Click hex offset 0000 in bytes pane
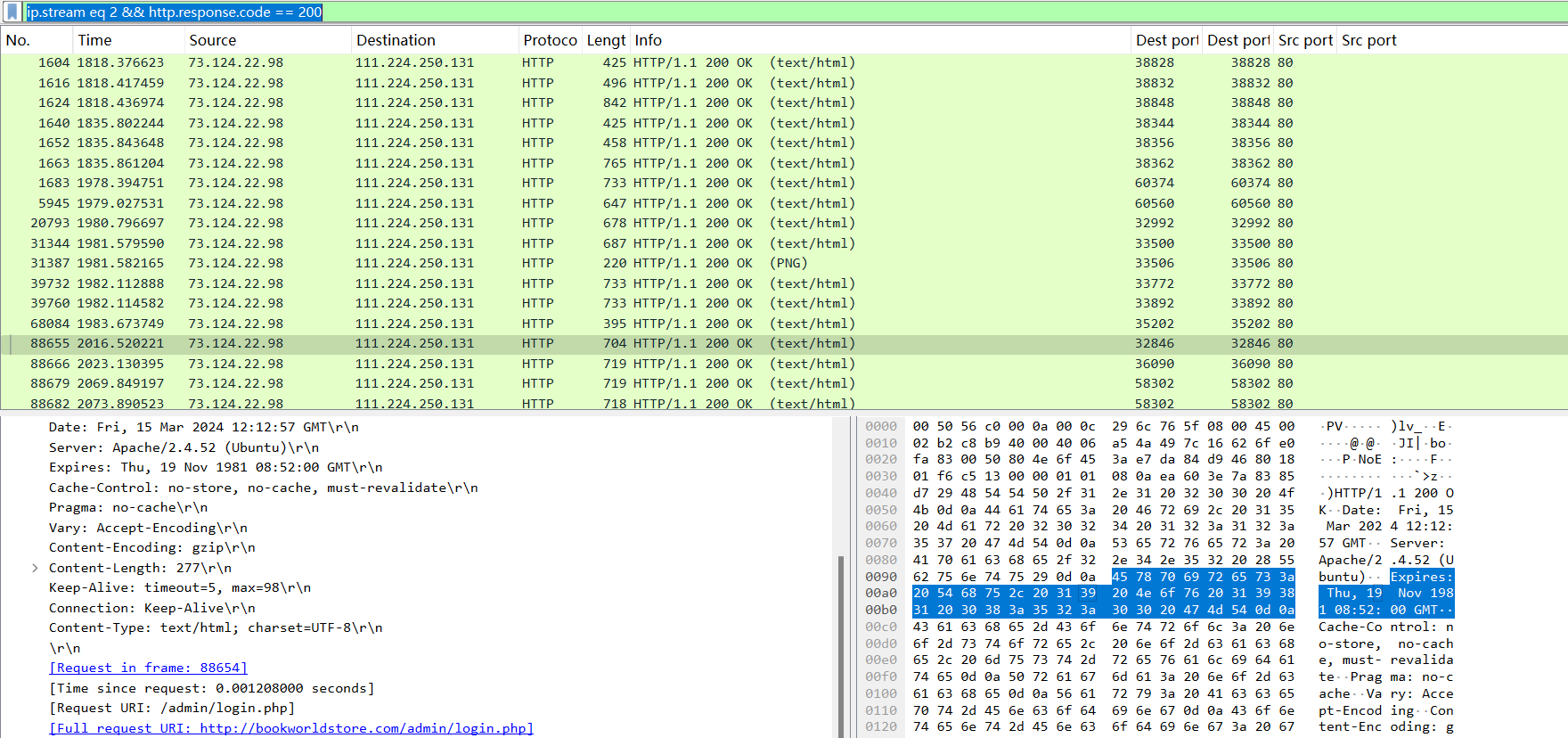Viewport: 1568px width, 738px height. [x=881, y=426]
